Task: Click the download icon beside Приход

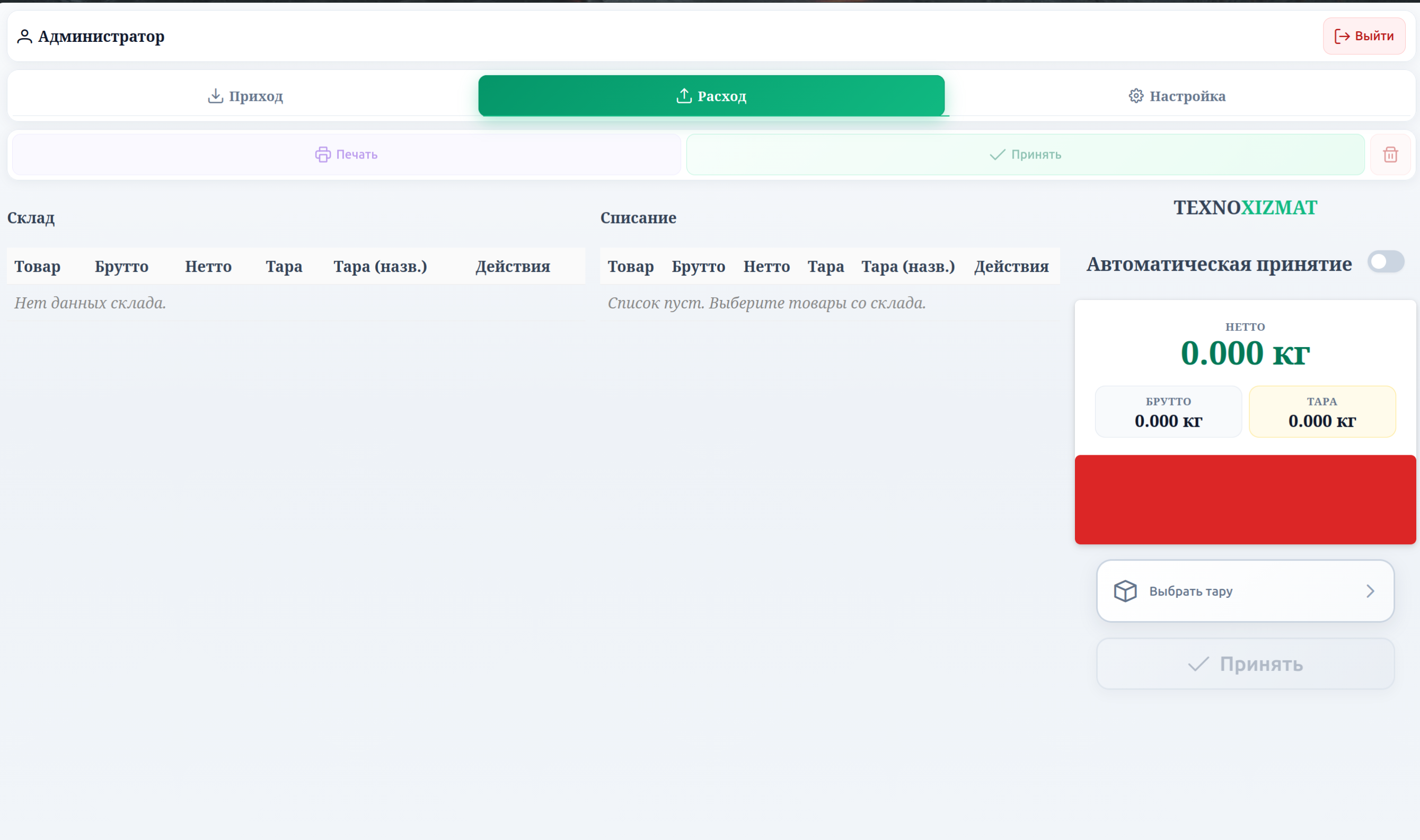Action: point(215,96)
